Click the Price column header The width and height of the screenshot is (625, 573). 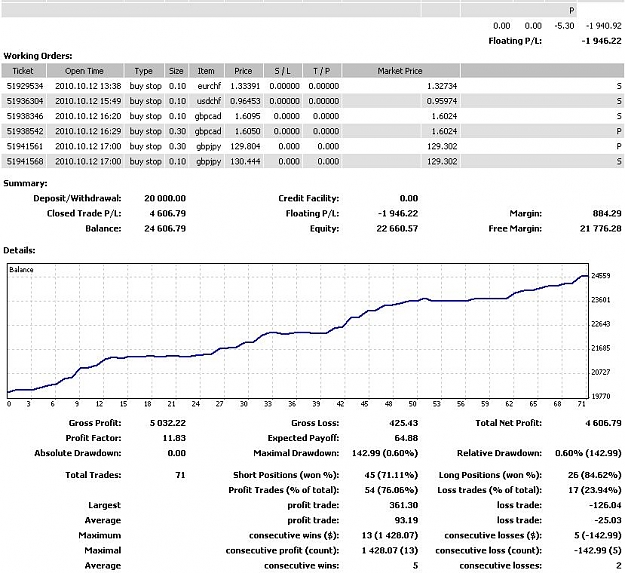tap(244, 71)
